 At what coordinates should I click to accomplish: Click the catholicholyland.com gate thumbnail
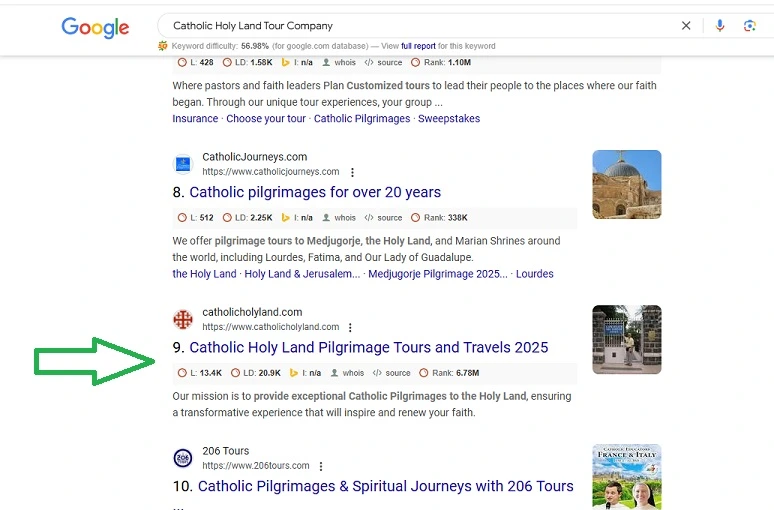tap(626, 339)
